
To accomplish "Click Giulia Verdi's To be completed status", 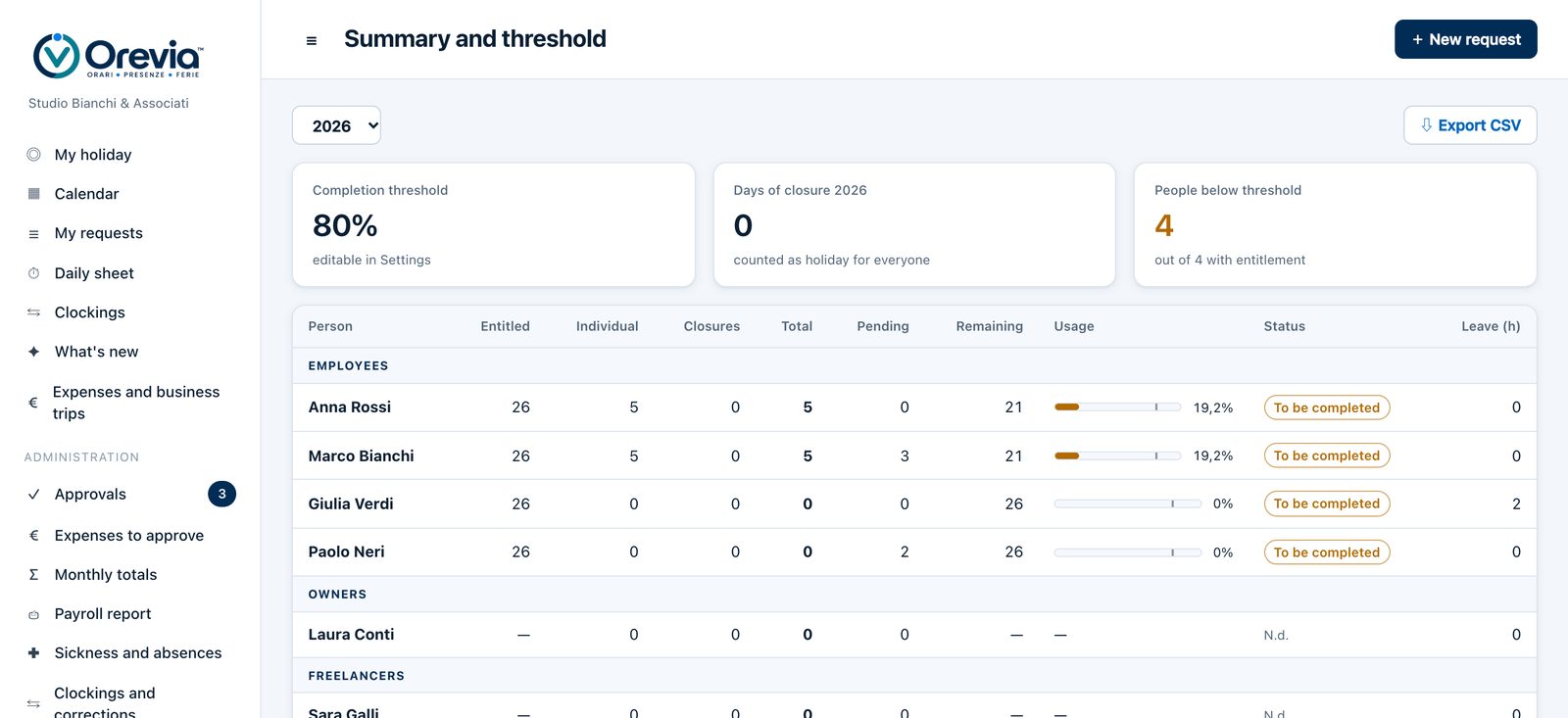I will (x=1327, y=503).
